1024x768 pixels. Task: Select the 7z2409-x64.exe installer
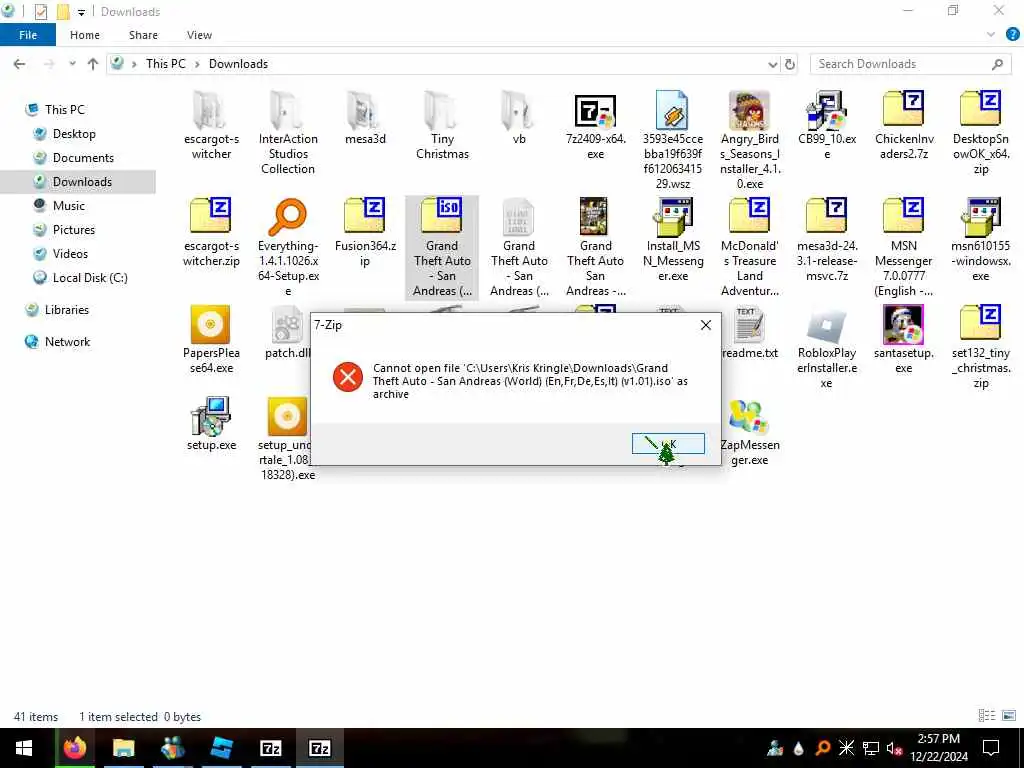(596, 125)
